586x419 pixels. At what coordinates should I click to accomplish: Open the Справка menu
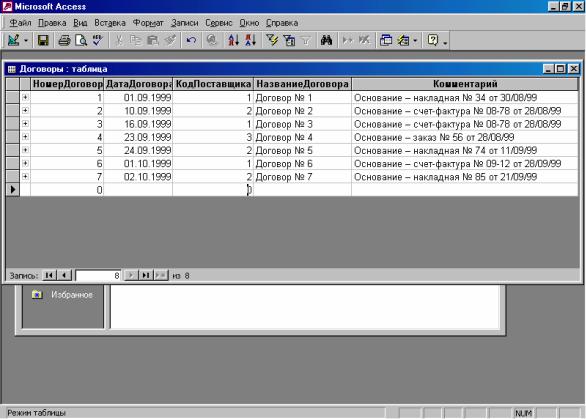tap(282, 23)
